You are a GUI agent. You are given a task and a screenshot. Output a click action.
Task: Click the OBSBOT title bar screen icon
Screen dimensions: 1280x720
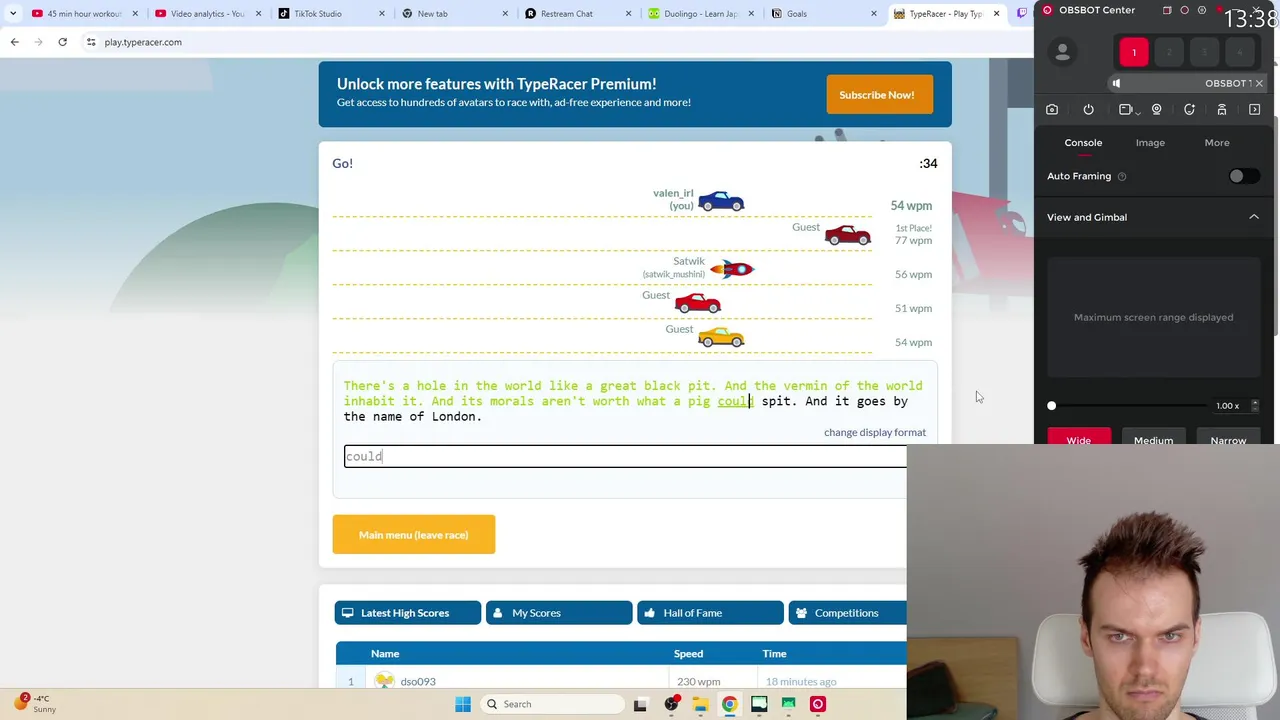1167,10
